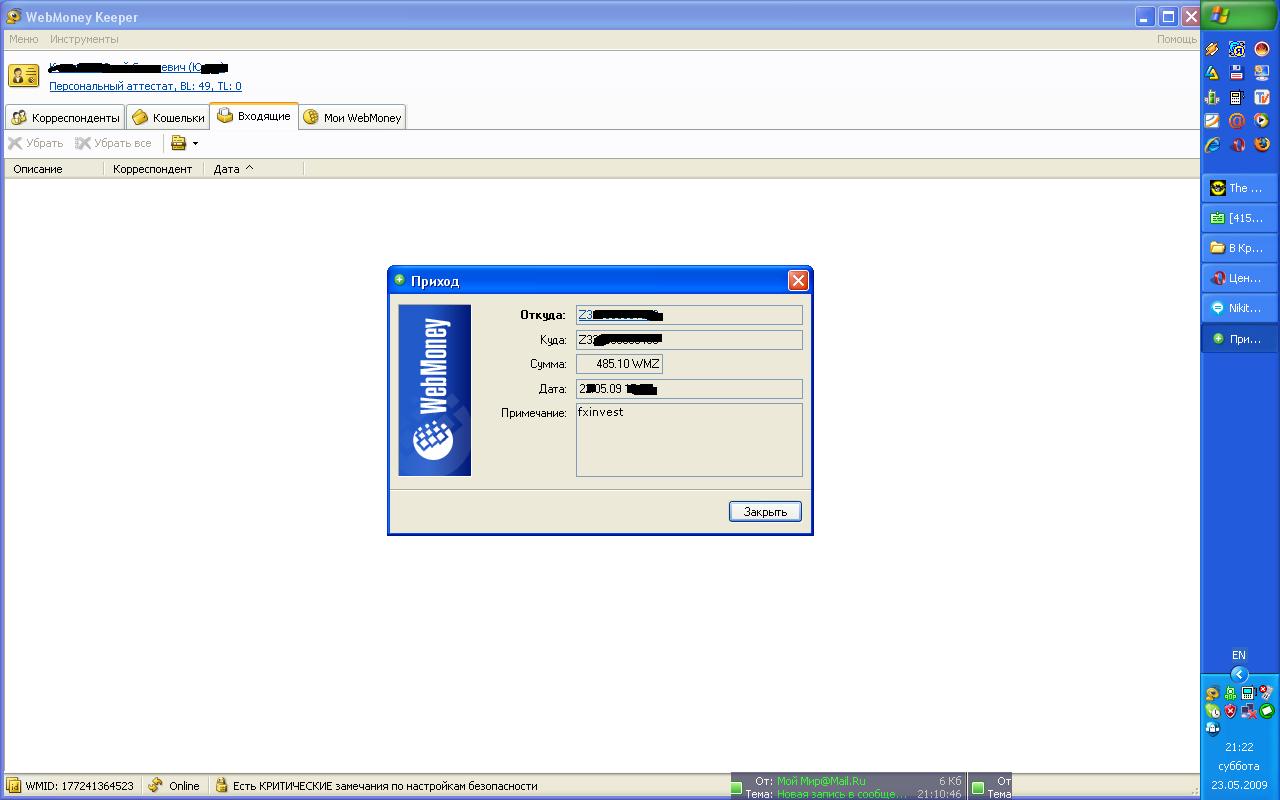Click the Сумма field showing 485.10 WMZ
This screenshot has height=800, width=1280.
[x=619, y=364]
